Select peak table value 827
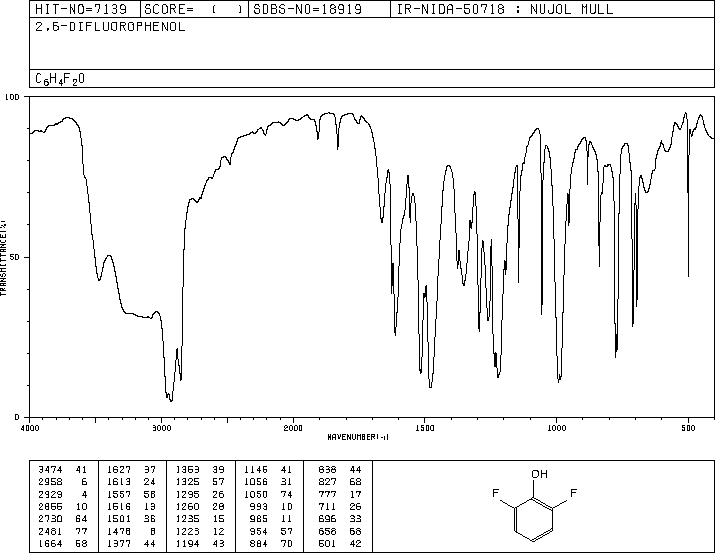 tap(327, 481)
